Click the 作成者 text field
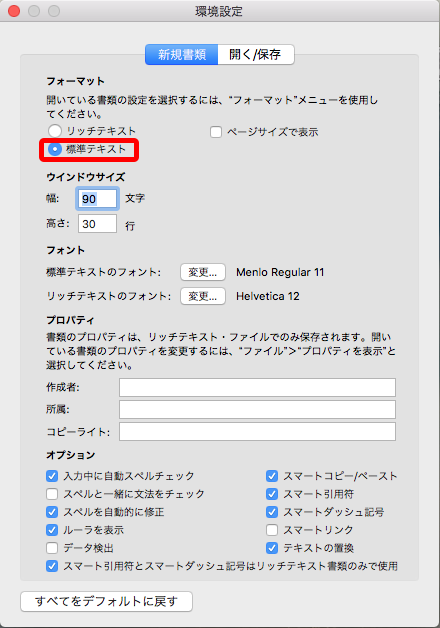 (x=257, y=387)
